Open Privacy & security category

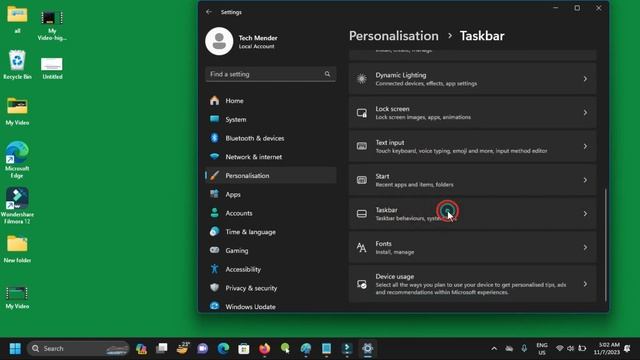(x=271, y=288)
